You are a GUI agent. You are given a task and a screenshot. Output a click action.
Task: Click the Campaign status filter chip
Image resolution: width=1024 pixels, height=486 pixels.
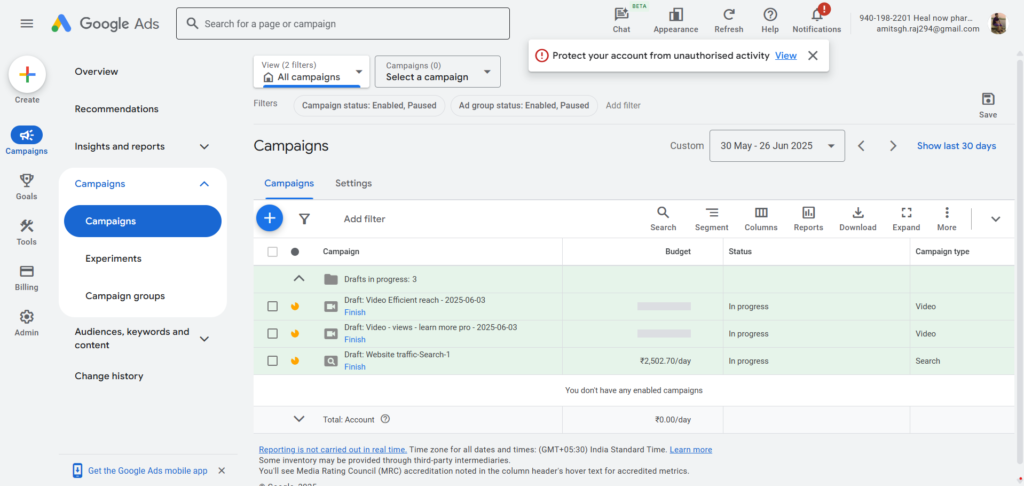[x=369, y=105]
